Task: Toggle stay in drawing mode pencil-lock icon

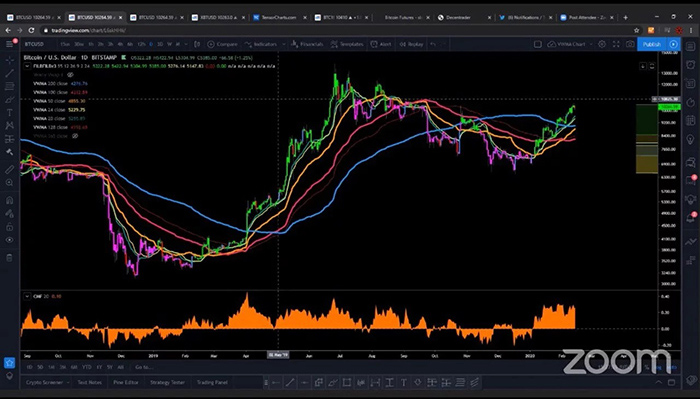Action: tap(9, 213)
